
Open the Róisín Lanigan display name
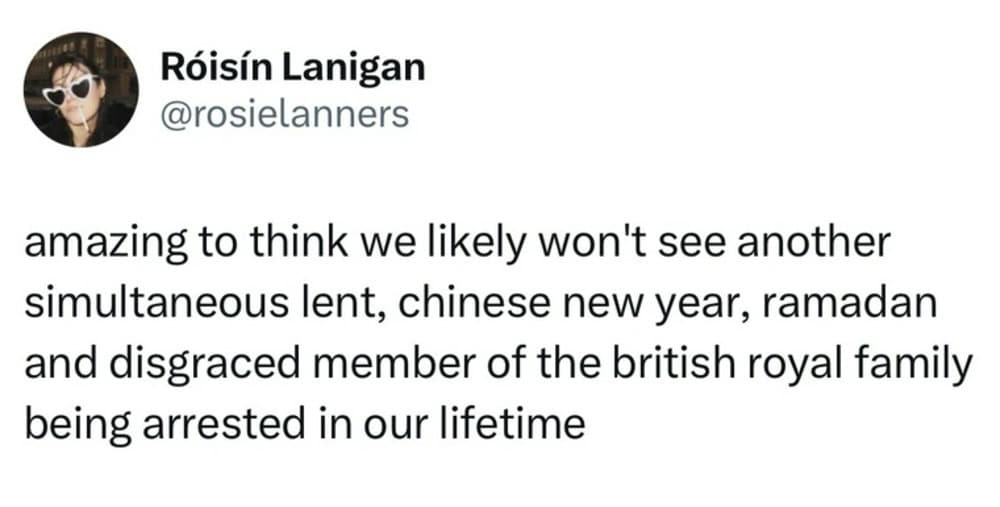pos(292,68)
